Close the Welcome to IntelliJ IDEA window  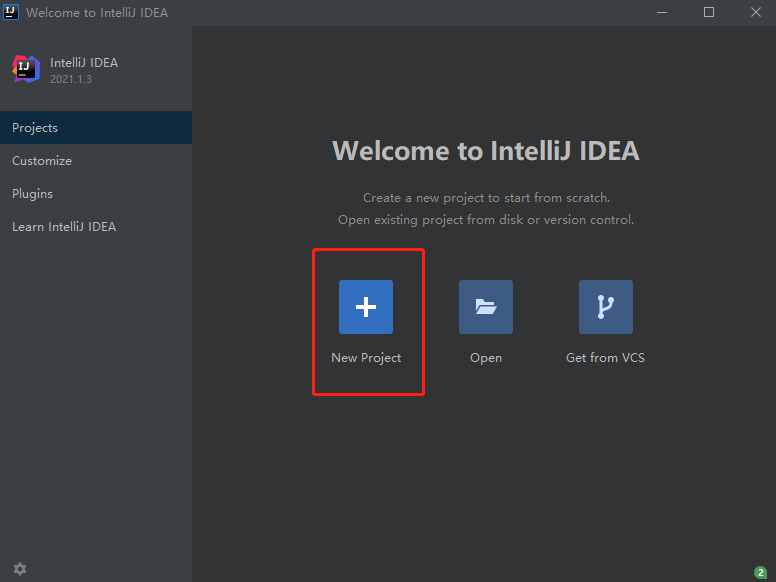[753, 12]
